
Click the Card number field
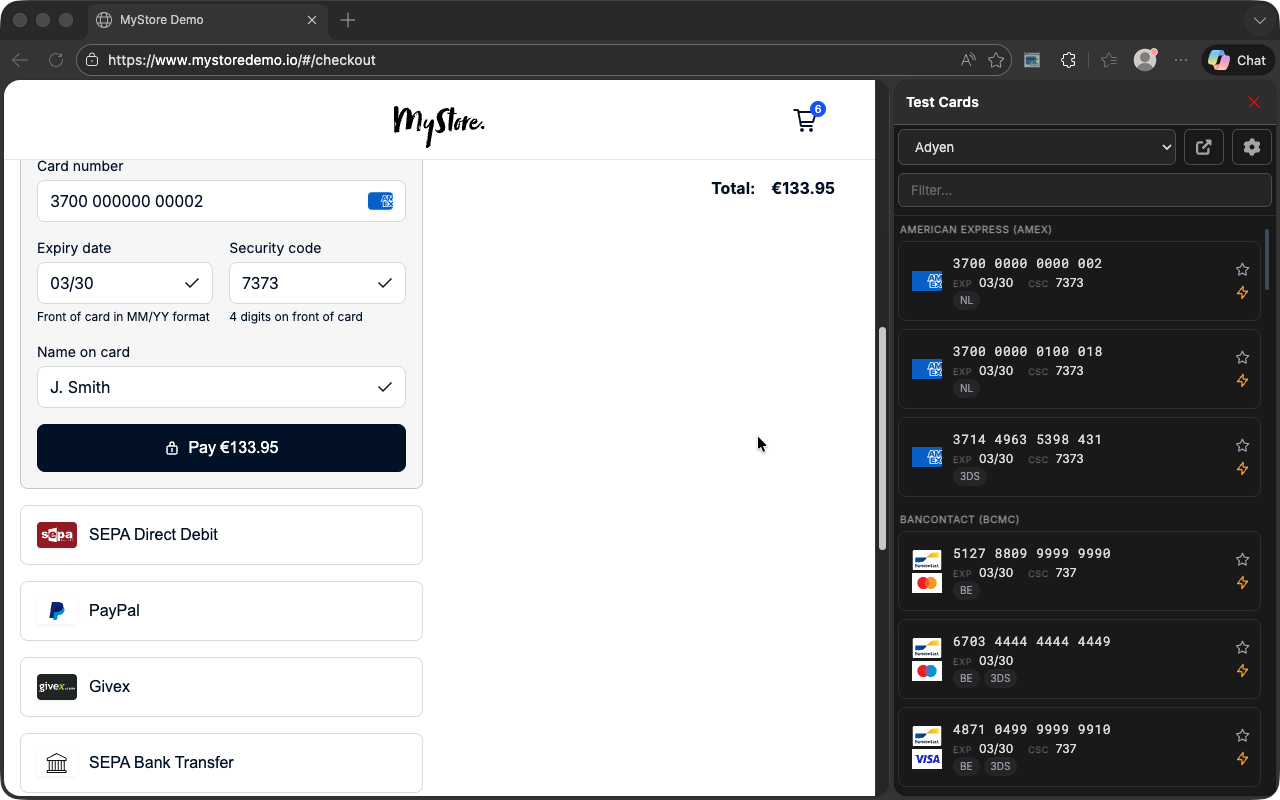pyautogui.click(x=221, y=201)
